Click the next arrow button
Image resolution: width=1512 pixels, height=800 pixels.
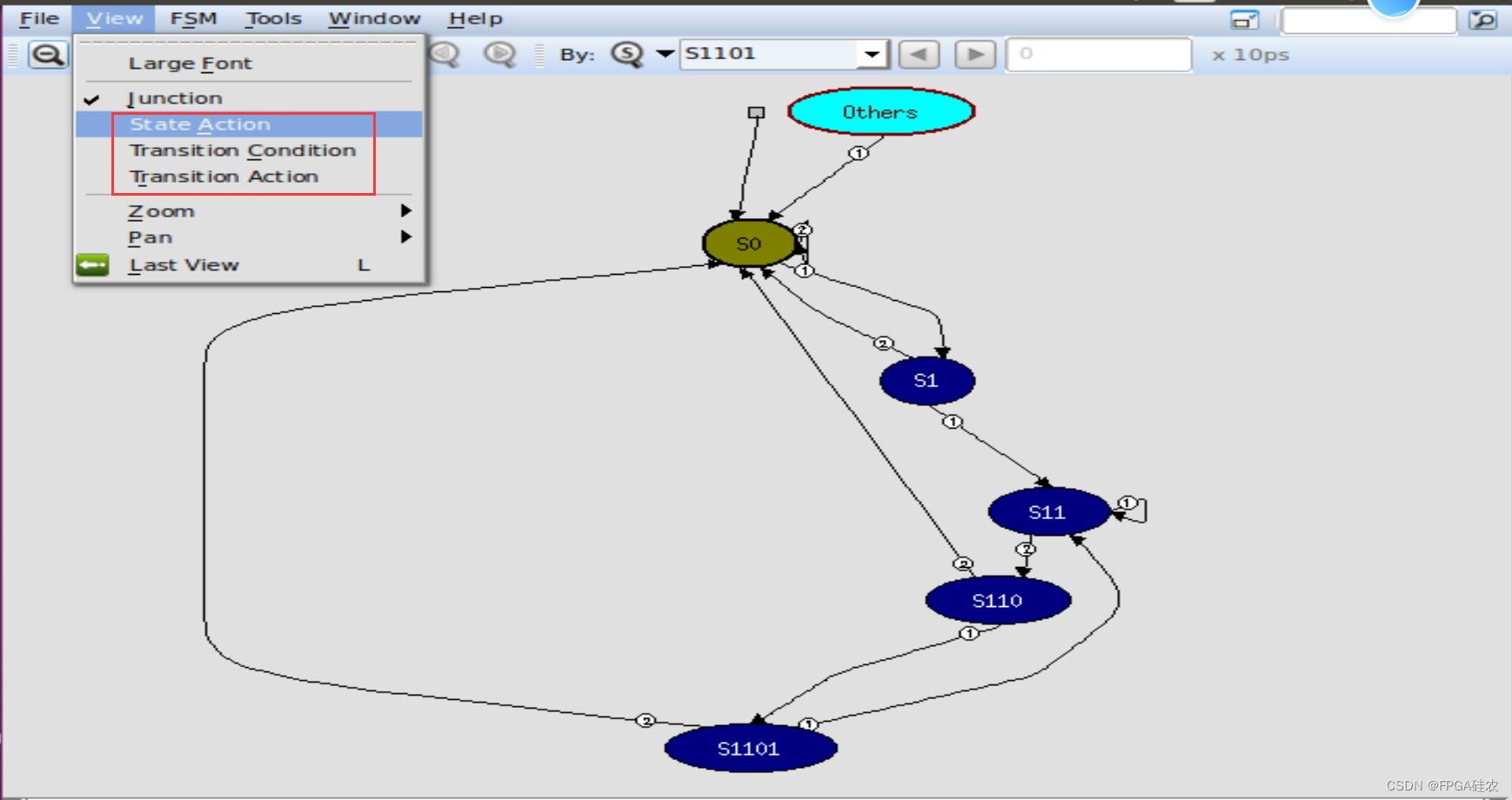975,54
